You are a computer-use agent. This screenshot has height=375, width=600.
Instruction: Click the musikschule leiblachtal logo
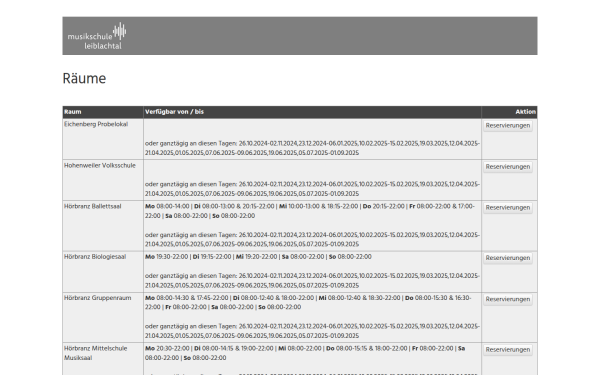coord(97,36)
